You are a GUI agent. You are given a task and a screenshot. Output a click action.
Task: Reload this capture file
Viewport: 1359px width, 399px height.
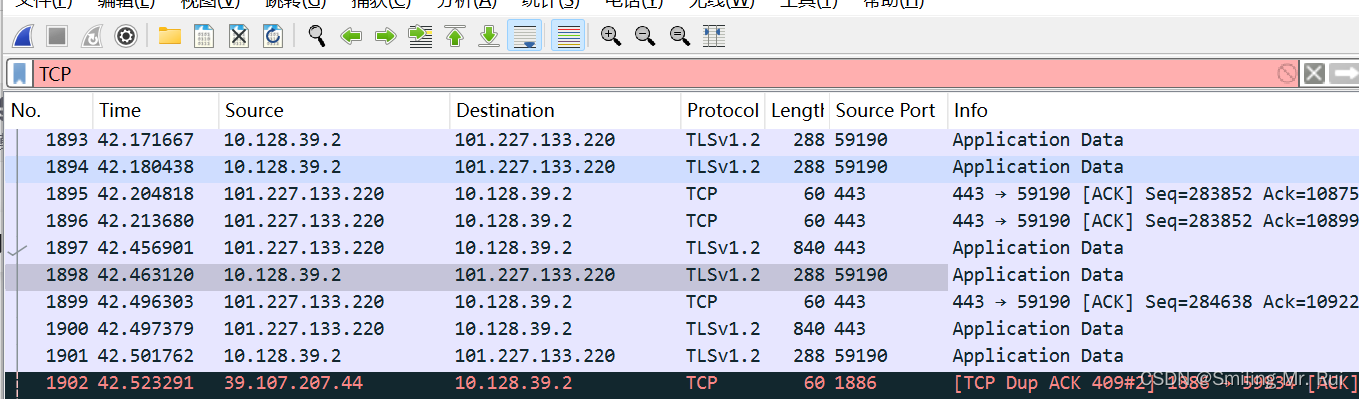point(272,37)
